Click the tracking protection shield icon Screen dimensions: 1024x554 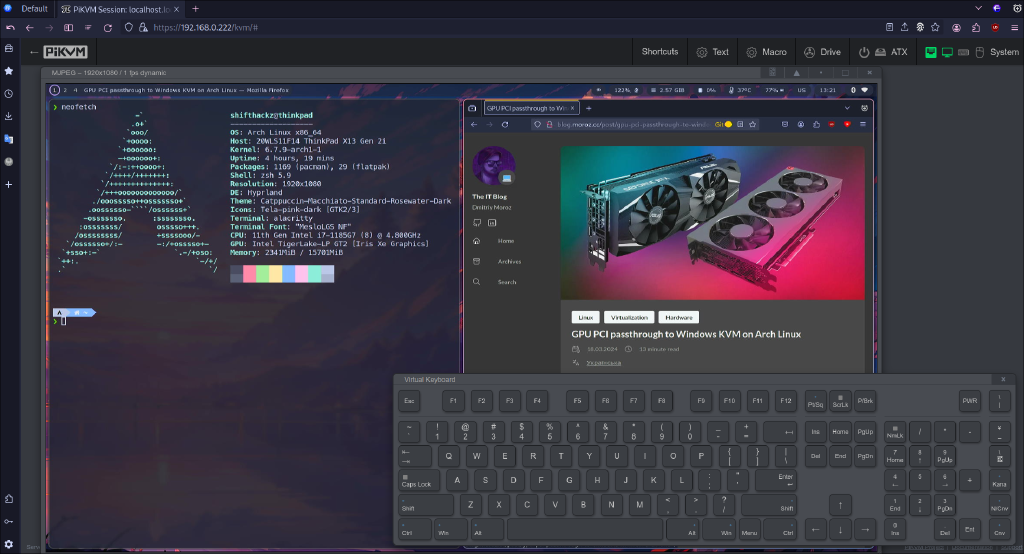tap(129, 27)
